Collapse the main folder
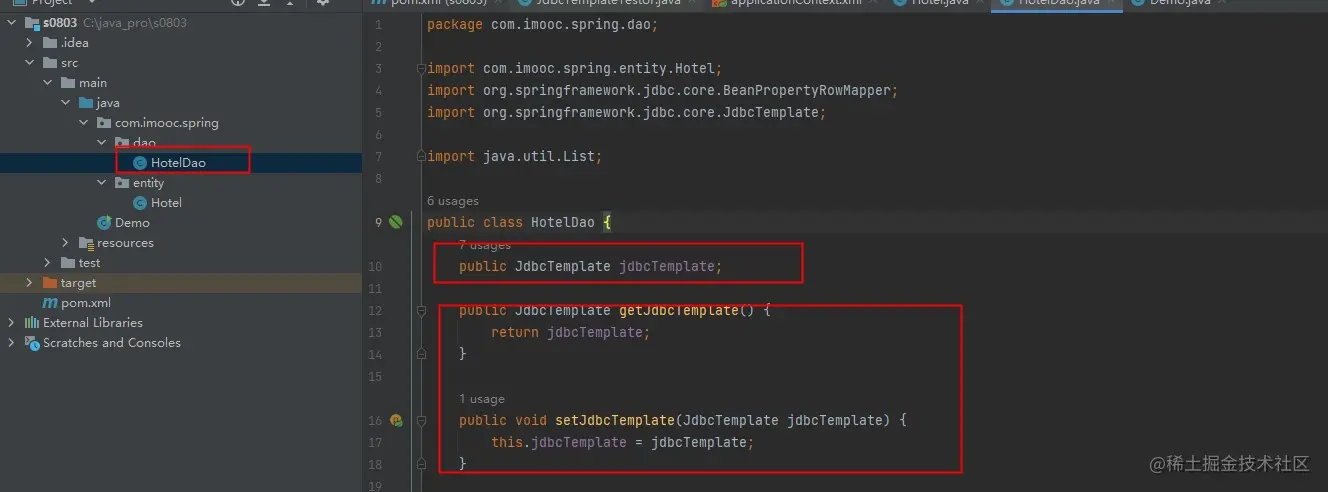The image size is (1328, 492). click(48, 83)
